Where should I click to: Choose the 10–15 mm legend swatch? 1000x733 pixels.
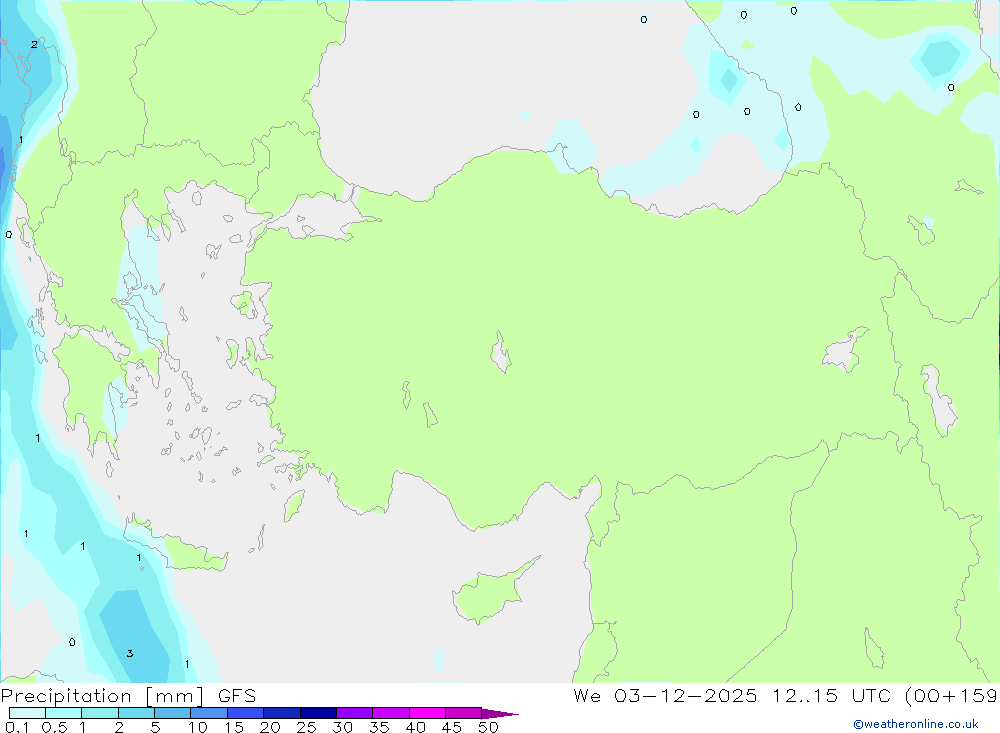point(209,713)
